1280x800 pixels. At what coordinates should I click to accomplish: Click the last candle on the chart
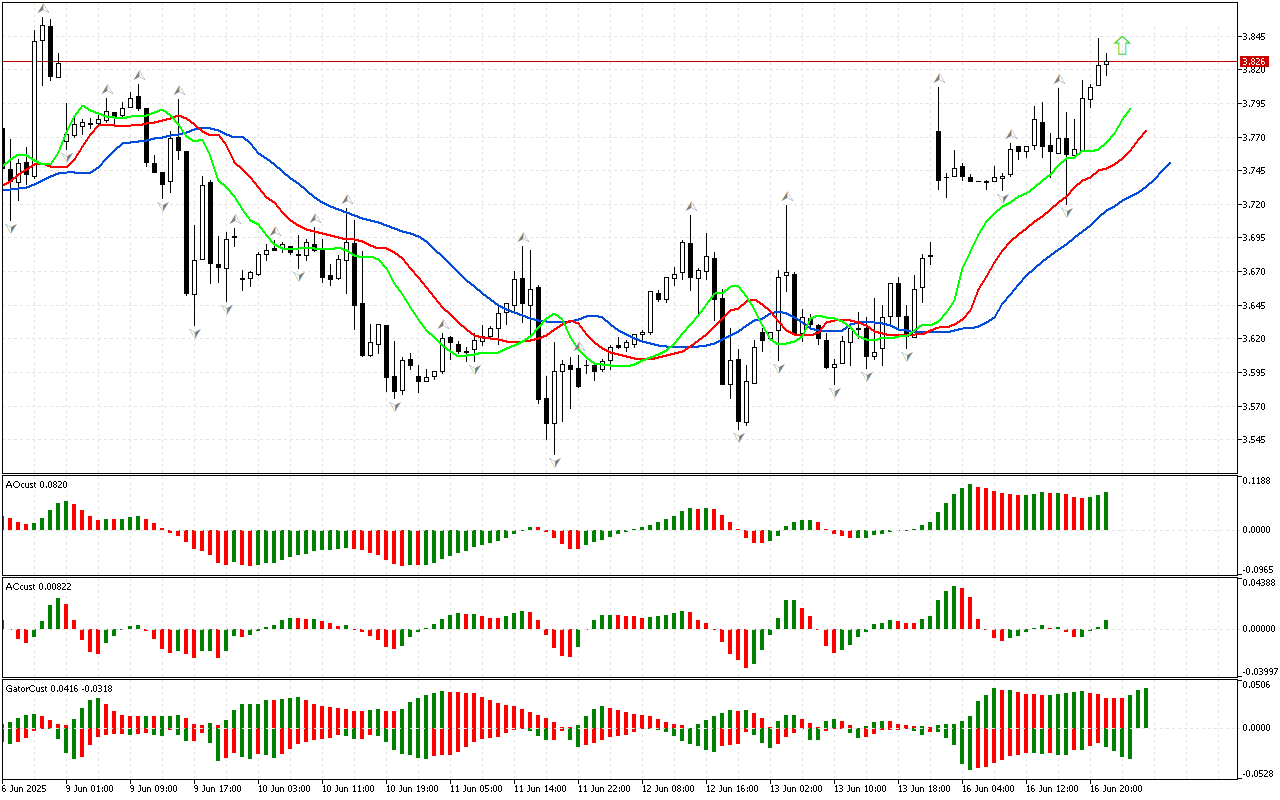[x=1106, y=62]
